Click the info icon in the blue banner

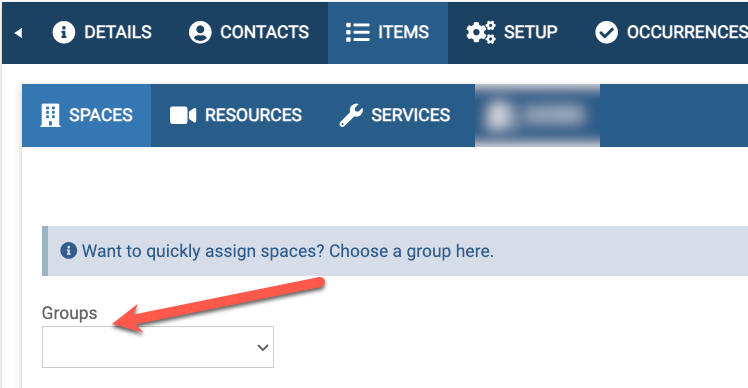point(68,251)
